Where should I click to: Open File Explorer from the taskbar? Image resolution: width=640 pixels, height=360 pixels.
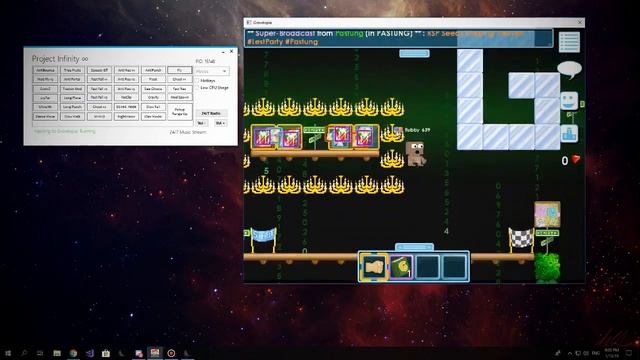[x=57, y=353]
